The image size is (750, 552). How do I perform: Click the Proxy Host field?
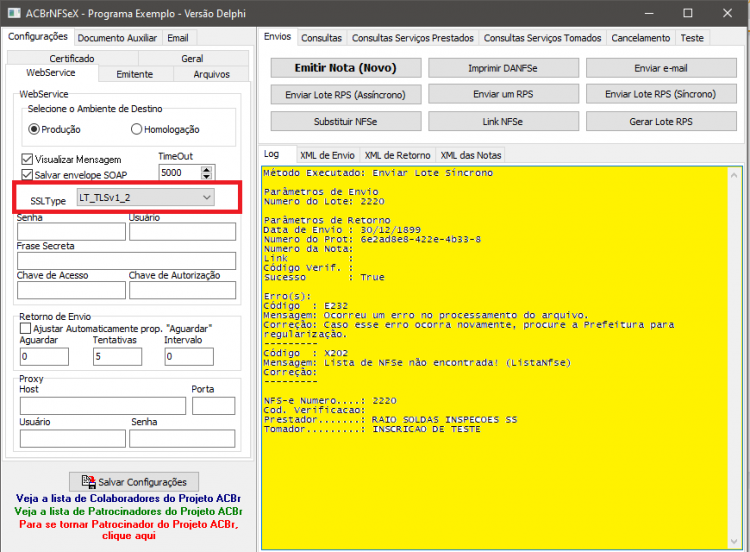tap(103, 406)
